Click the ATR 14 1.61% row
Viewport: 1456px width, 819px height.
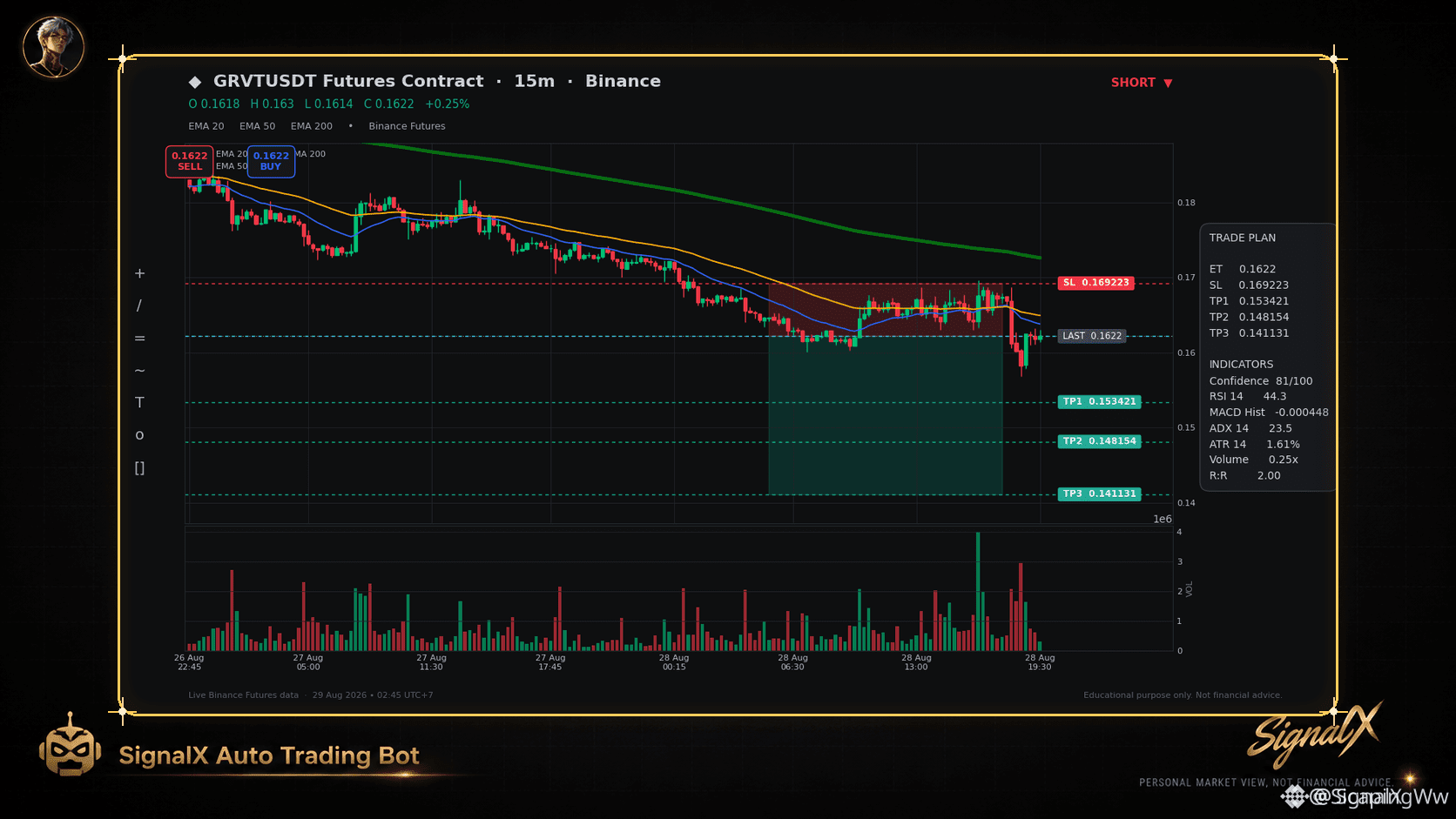click(1255, 445)
